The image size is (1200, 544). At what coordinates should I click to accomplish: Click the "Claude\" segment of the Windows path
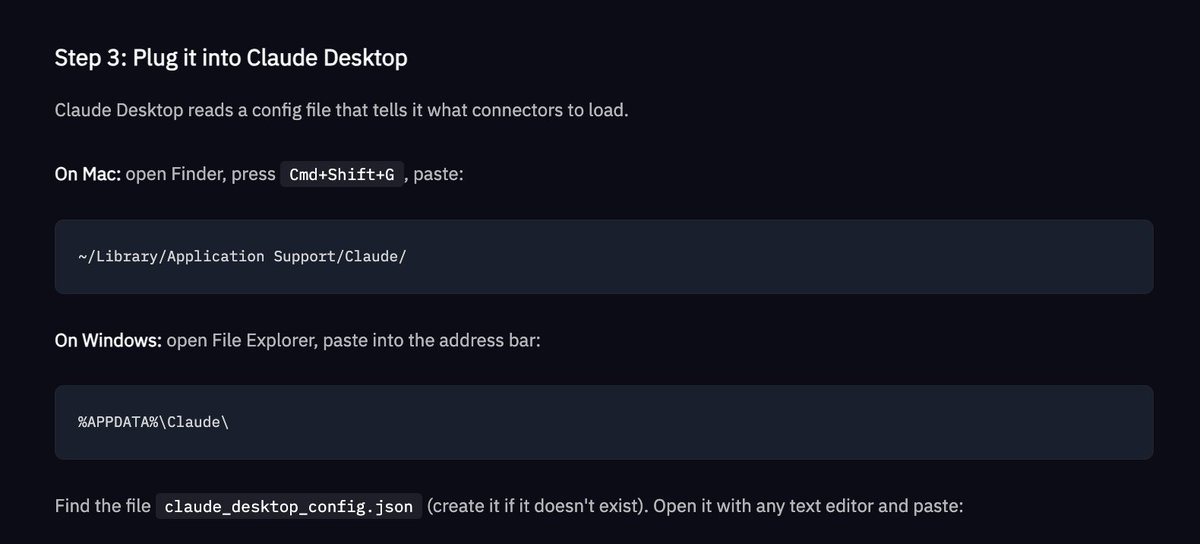coord(200,421)
